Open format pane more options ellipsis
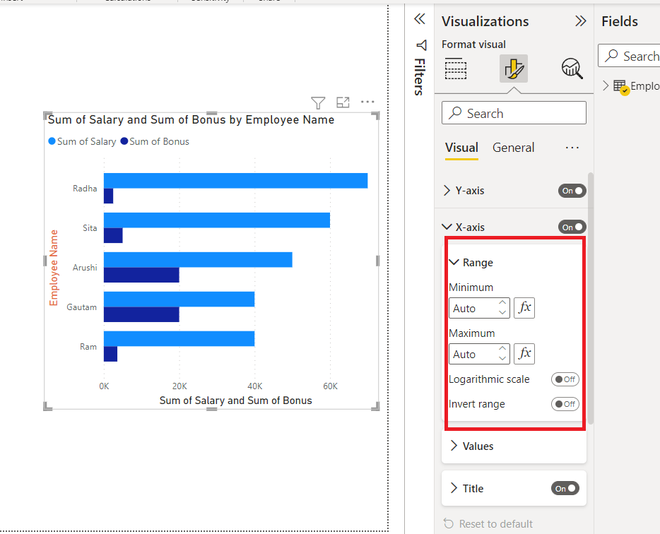 pyautogui.click(x=572, y=148)
